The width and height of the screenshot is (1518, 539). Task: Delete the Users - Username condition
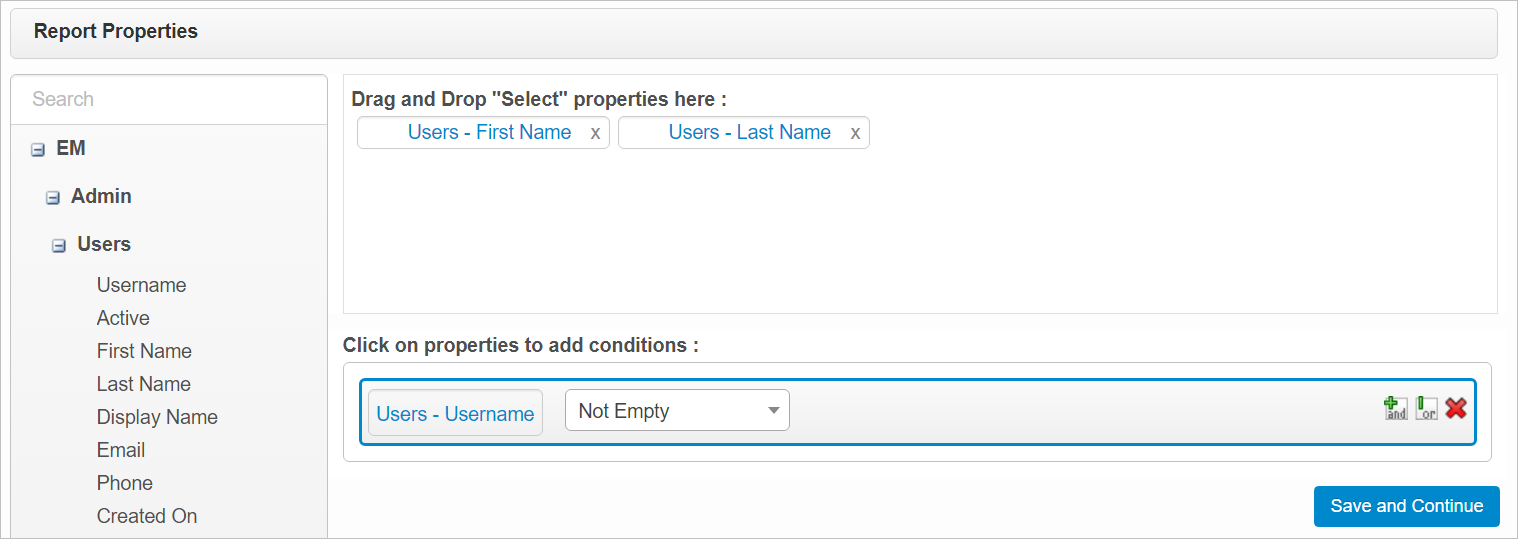[1456, 408]
